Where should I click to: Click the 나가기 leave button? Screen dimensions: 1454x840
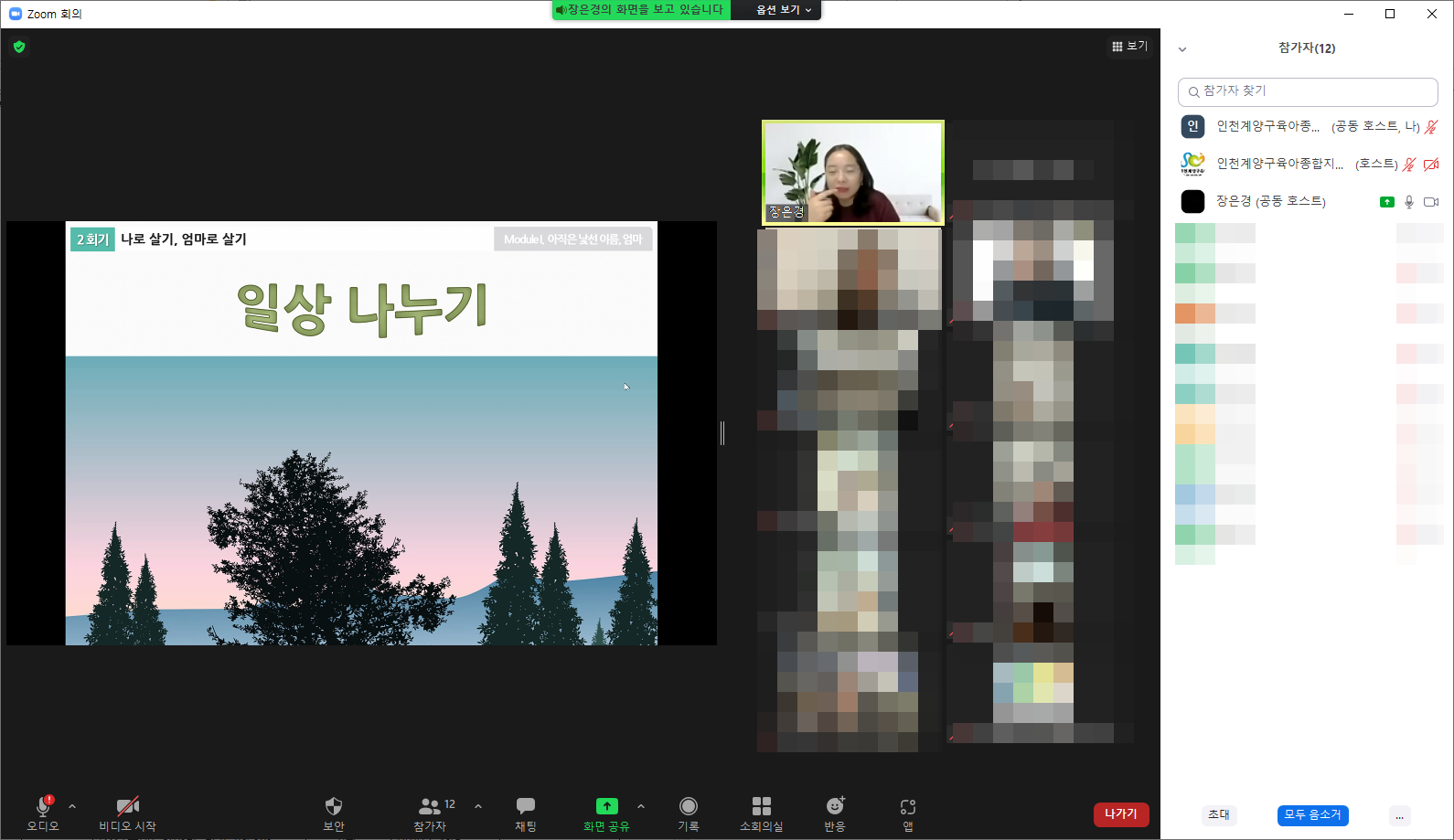coord(1120,814)
